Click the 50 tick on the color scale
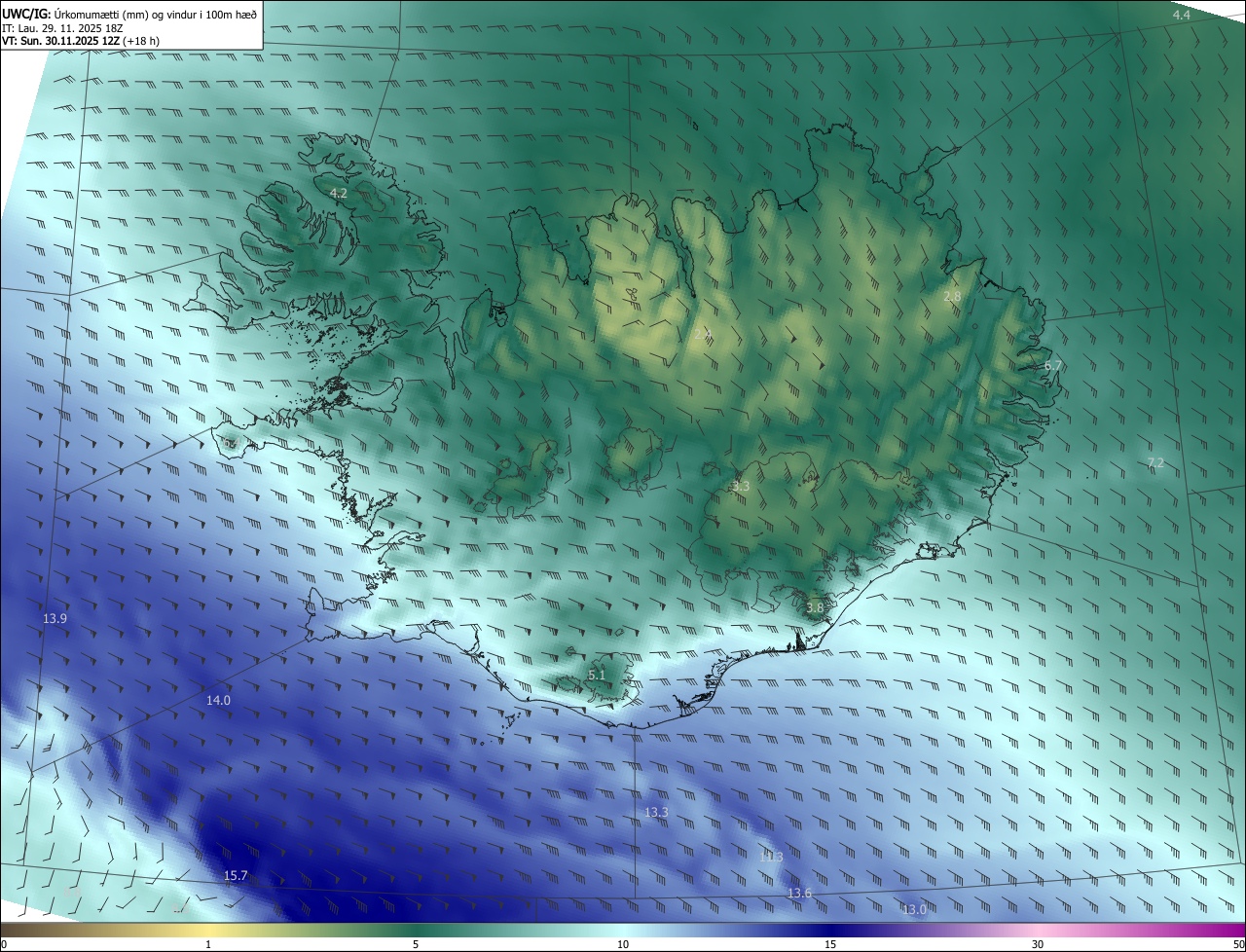Image resolution: width=1246 pixels, height=952 pixels. (x=1238, y=944)
